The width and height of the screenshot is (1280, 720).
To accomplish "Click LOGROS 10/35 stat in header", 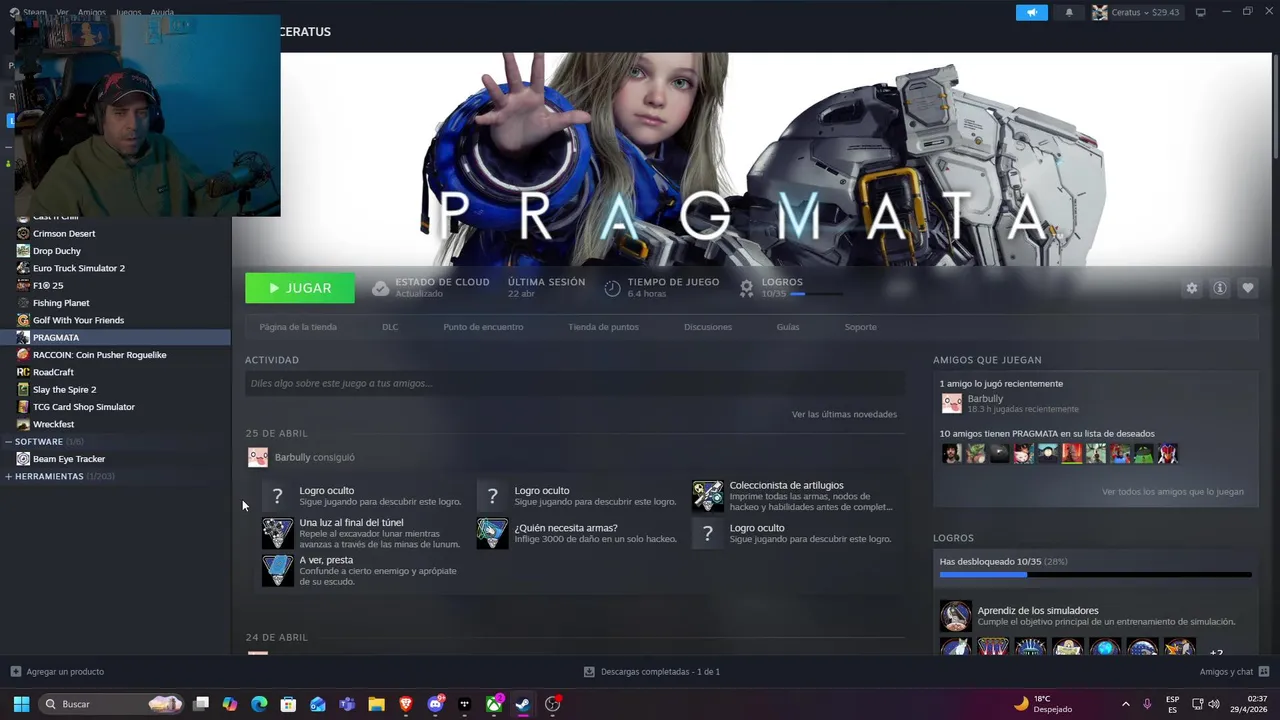I will [790, 288].
